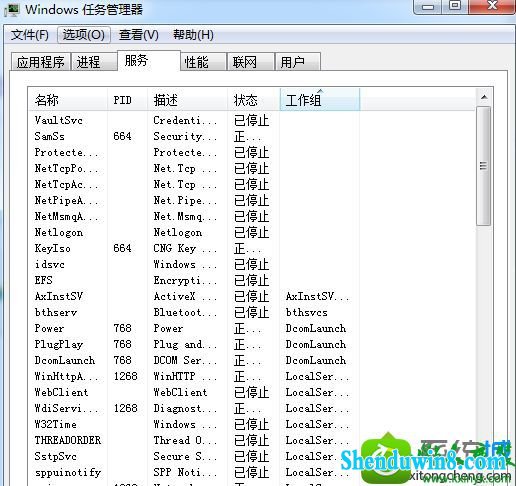Click the Net.Pipe... description cell
516x486 pixels.
(x=185, y=200)
